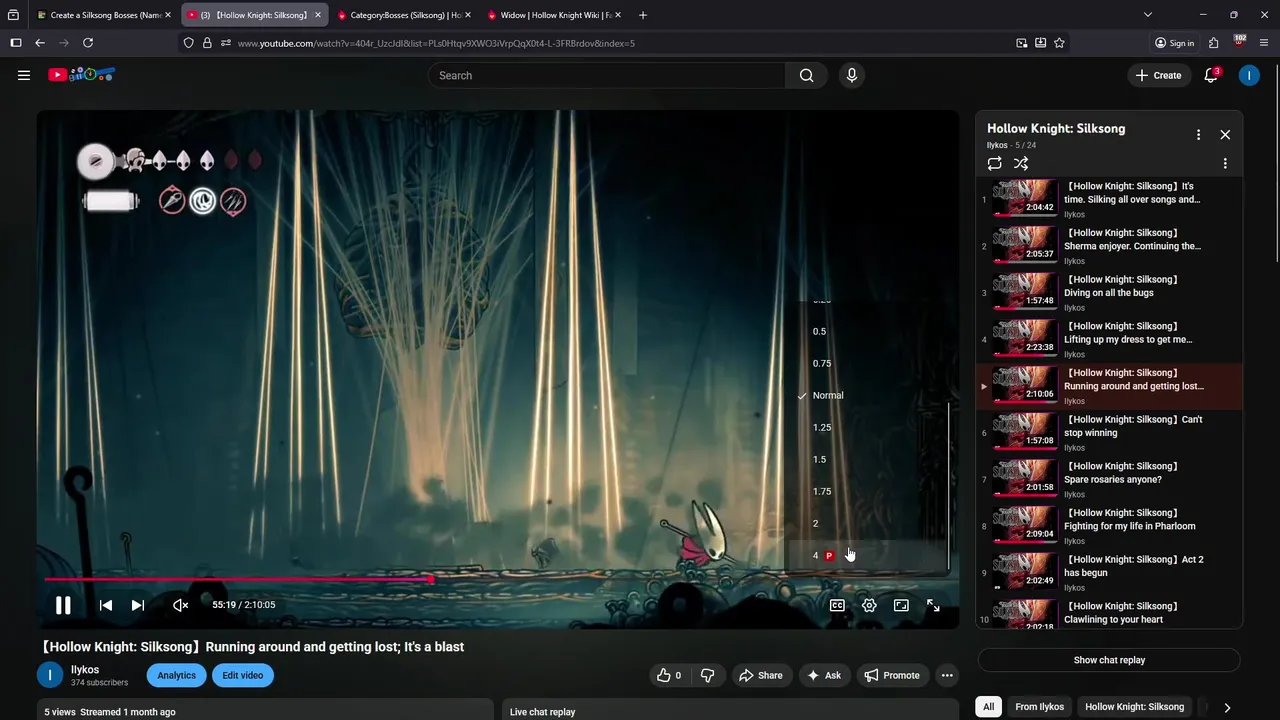Switch to Category:Bosses (Silksong) browser tab

[404, 15]
